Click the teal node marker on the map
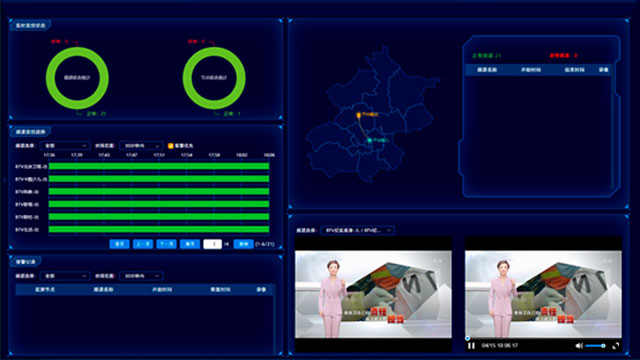 (x=370, y=140)
